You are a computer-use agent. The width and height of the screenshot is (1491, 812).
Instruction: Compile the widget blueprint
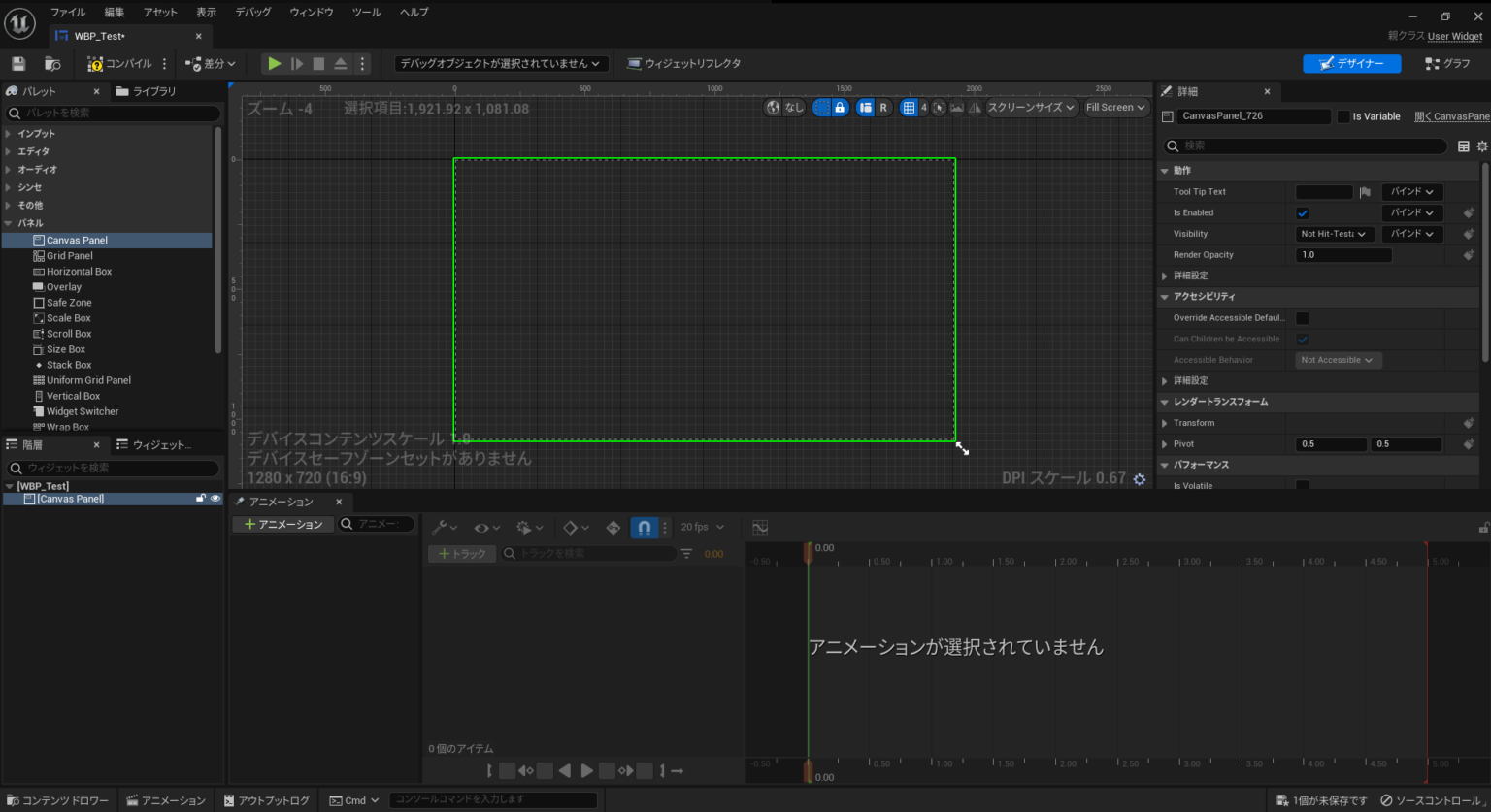pyautogui.click(x=123, y=63)
